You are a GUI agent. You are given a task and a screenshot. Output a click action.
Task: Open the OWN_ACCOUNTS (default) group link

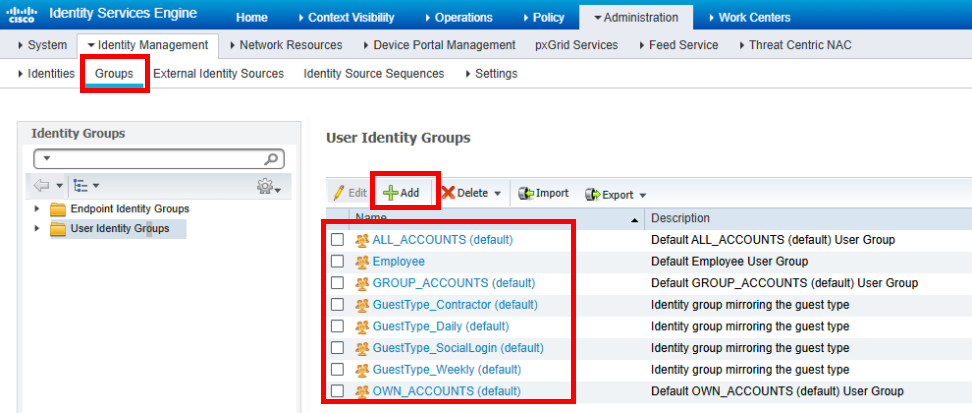pos(446,391)
